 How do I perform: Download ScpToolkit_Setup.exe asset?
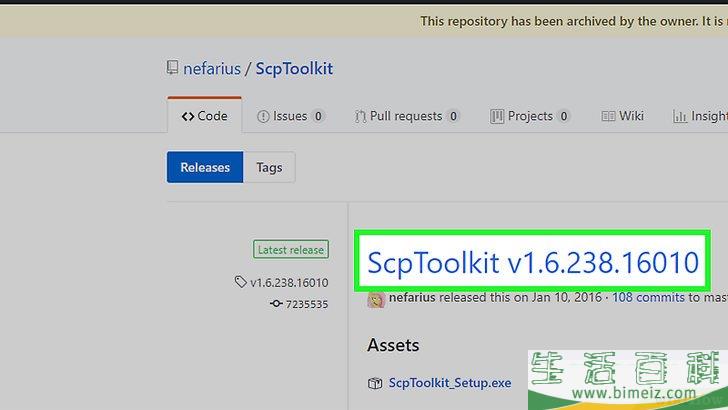click(450, 383)
